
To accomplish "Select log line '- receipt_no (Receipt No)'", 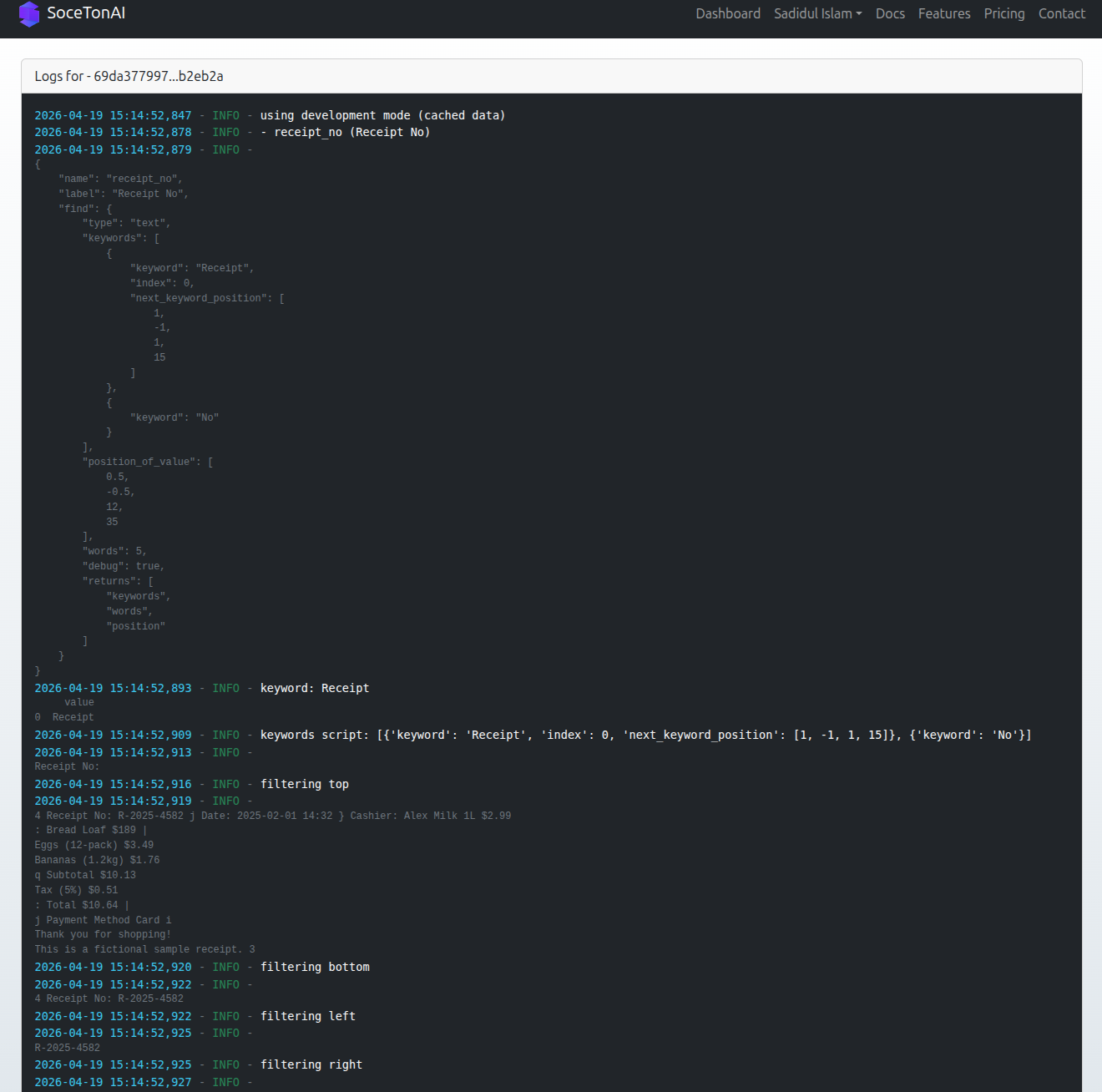I will [x=345, y=132].
